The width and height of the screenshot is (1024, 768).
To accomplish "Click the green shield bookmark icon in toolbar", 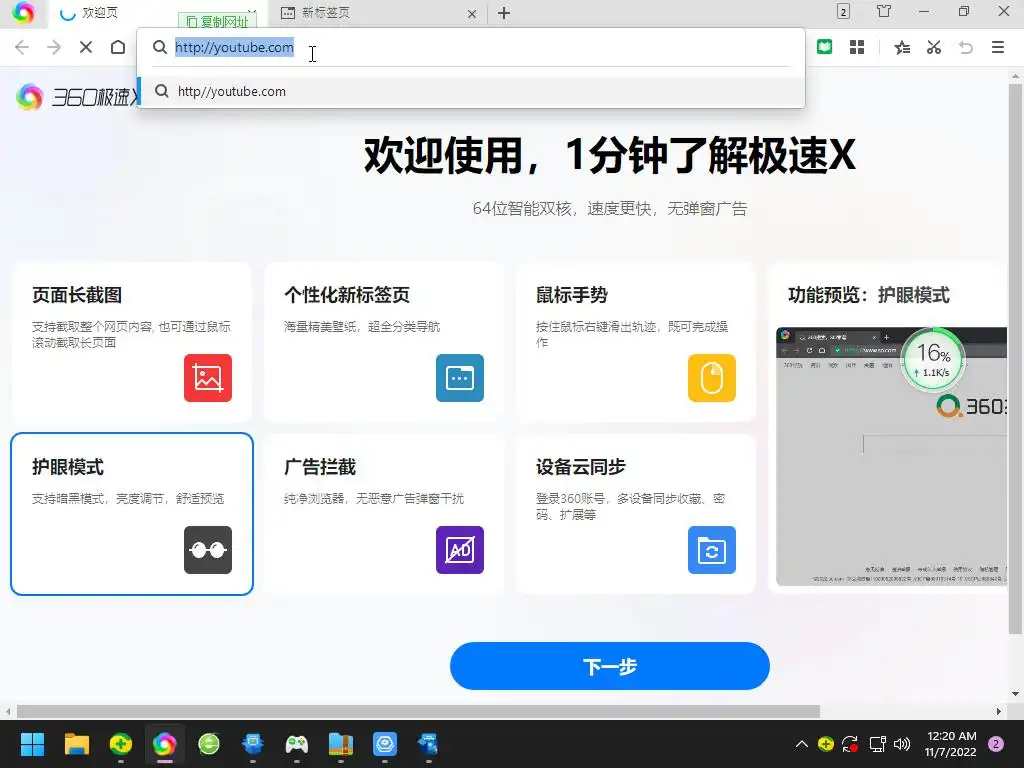I will pyautogui.click(x=825, y=47).
